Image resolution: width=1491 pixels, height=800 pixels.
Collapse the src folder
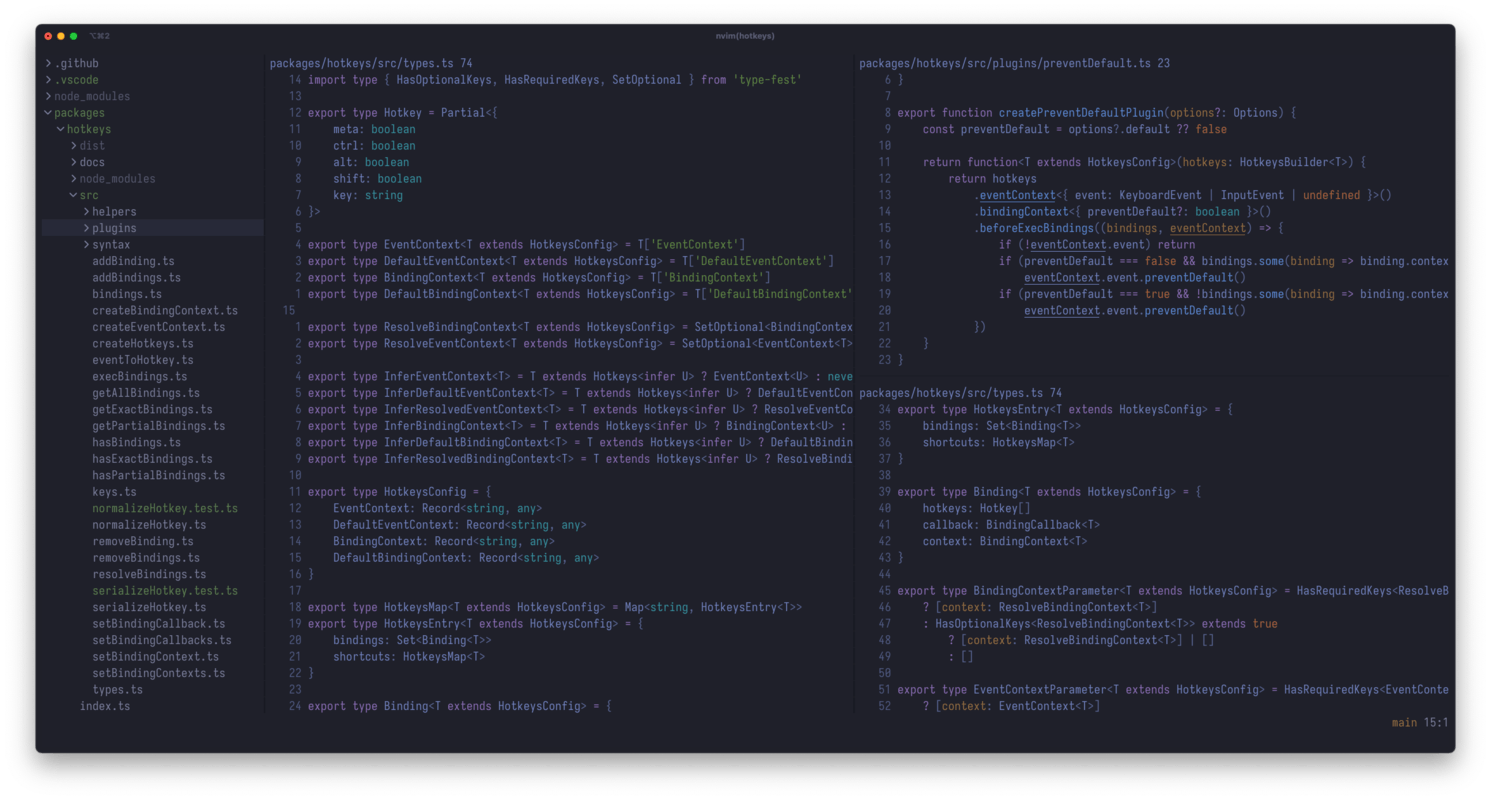click(x=73, y=195)
